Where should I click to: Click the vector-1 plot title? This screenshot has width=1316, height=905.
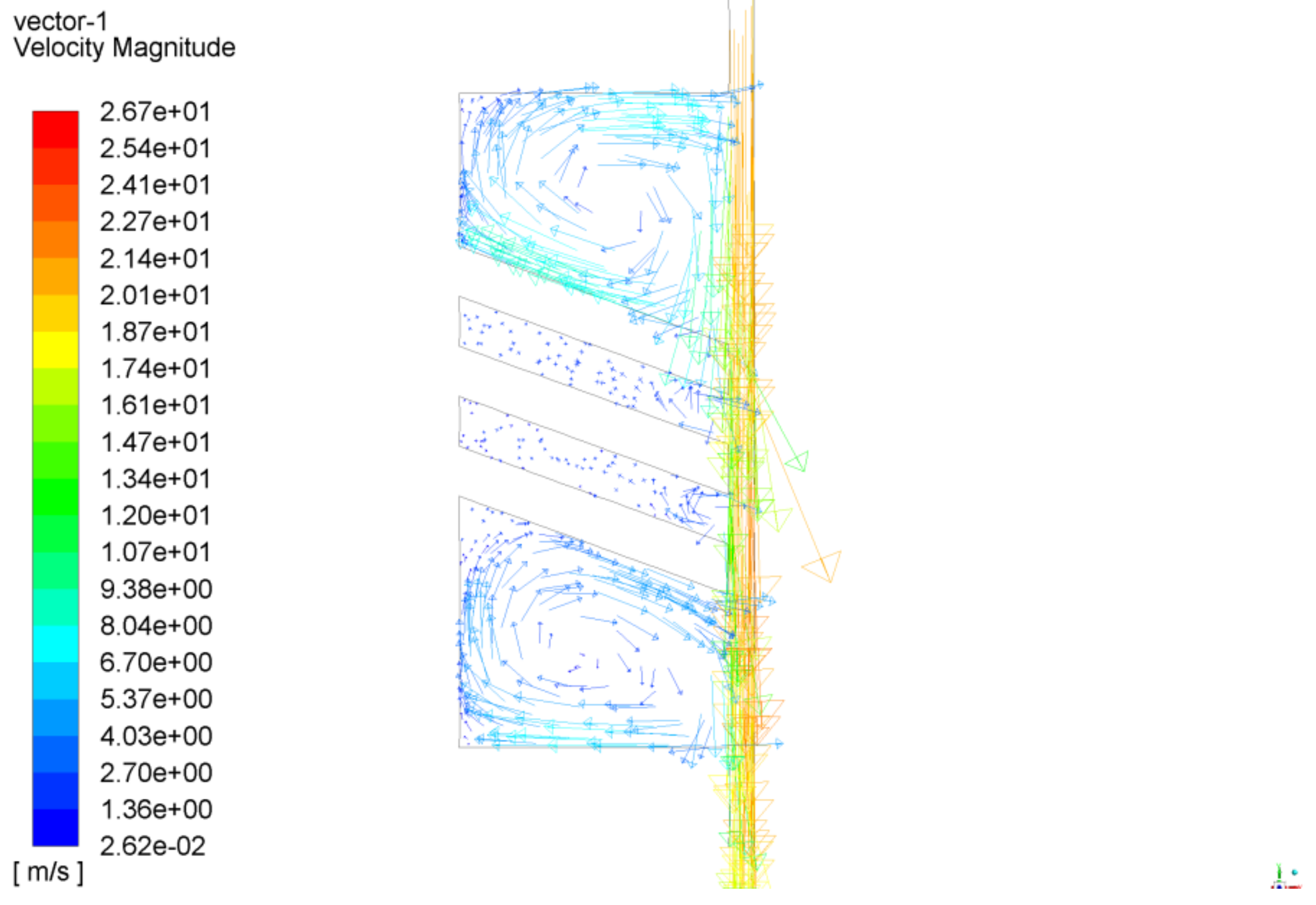[60, 22]
